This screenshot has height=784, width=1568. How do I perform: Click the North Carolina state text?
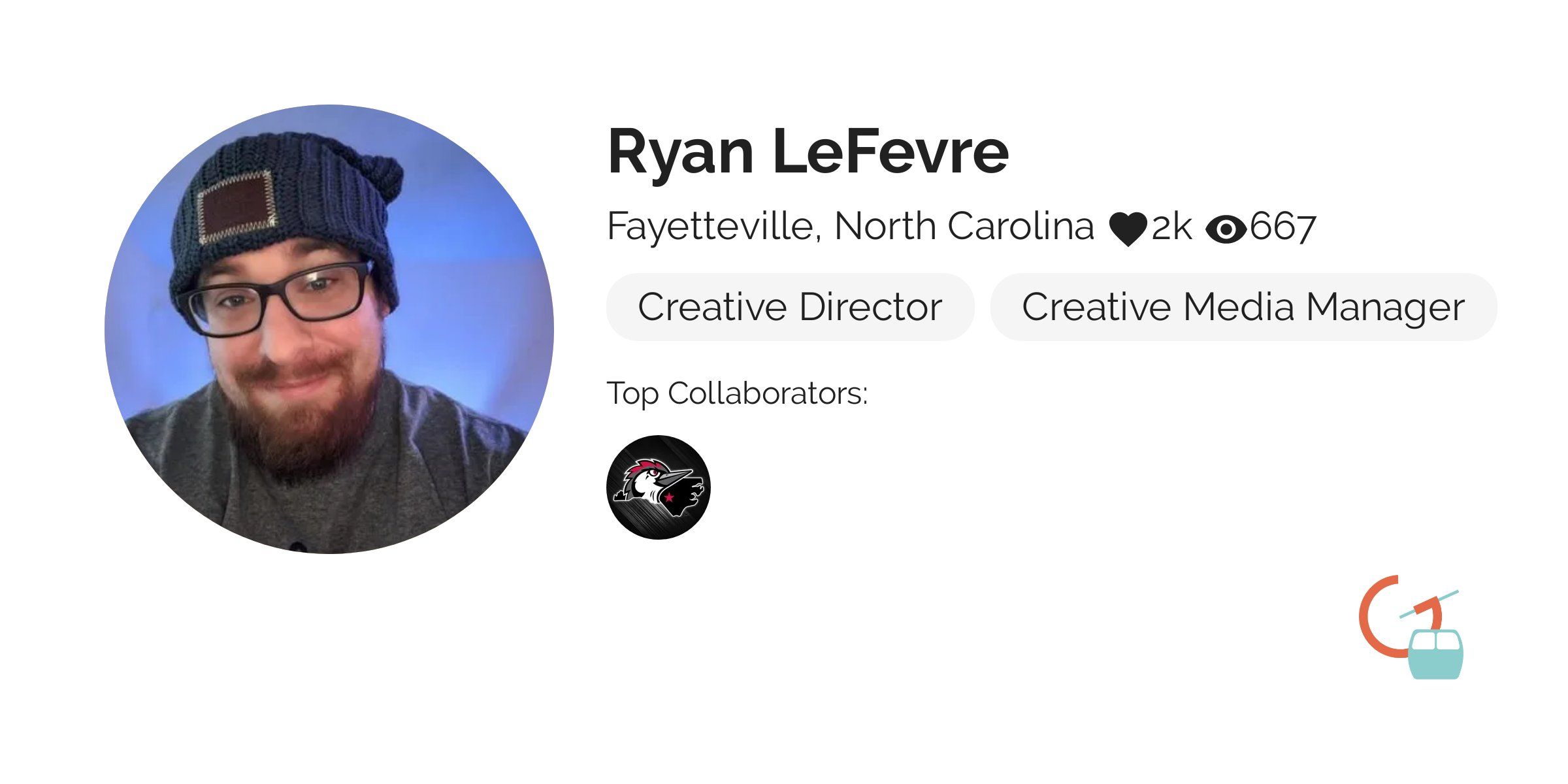pyautogui.click(x=964, y=226)
